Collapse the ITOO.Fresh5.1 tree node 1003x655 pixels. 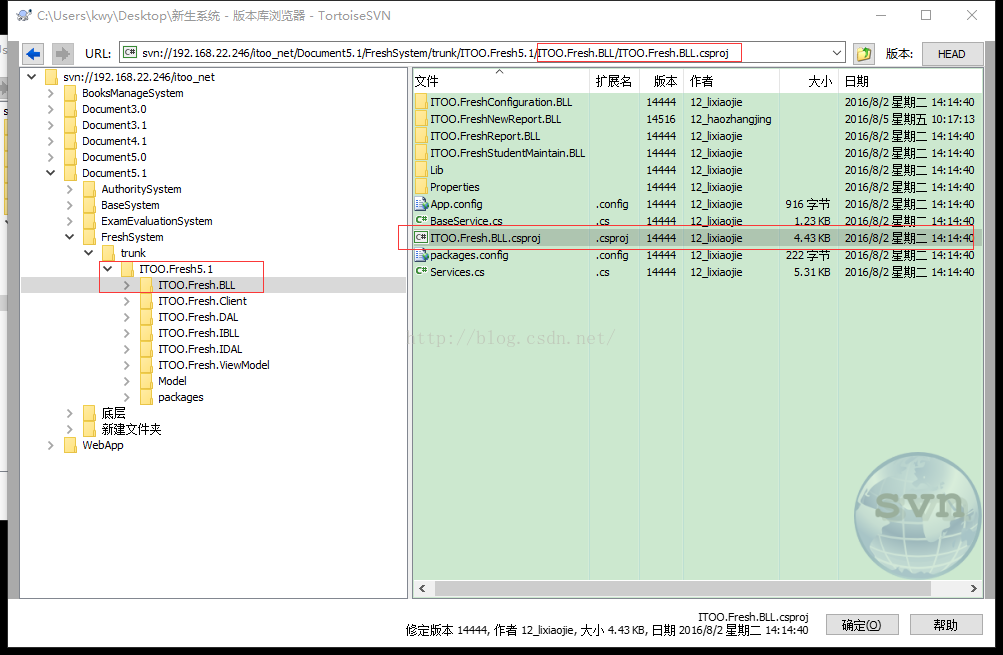tap(108, 269)
